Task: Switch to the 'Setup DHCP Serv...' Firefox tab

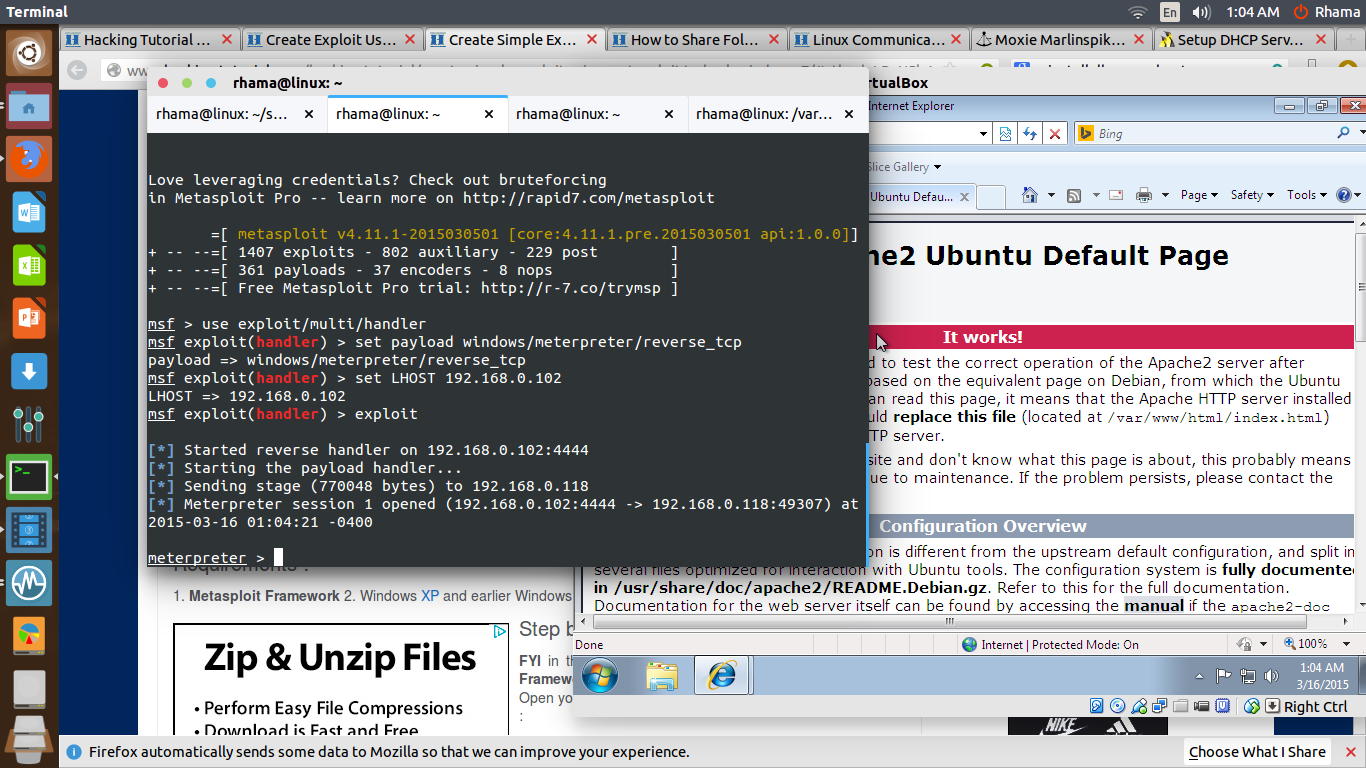Action: tap(1242, 40)
